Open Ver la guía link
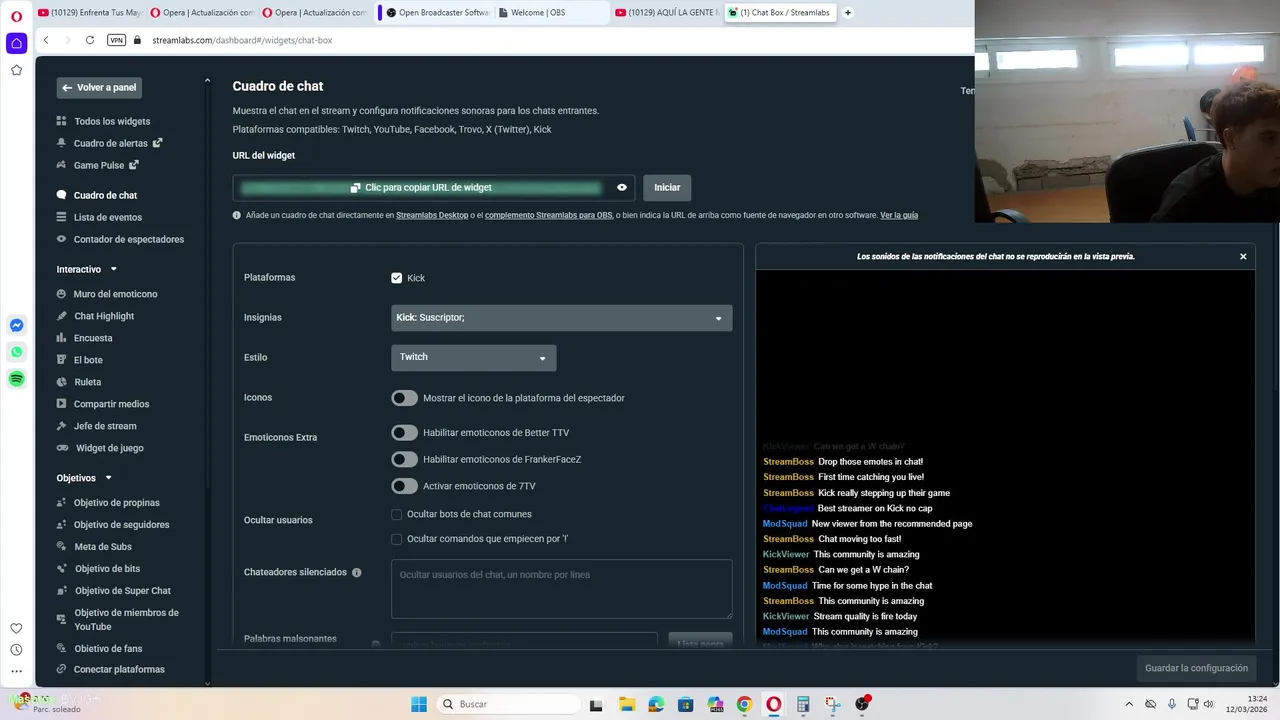 (x=899, y=215)
